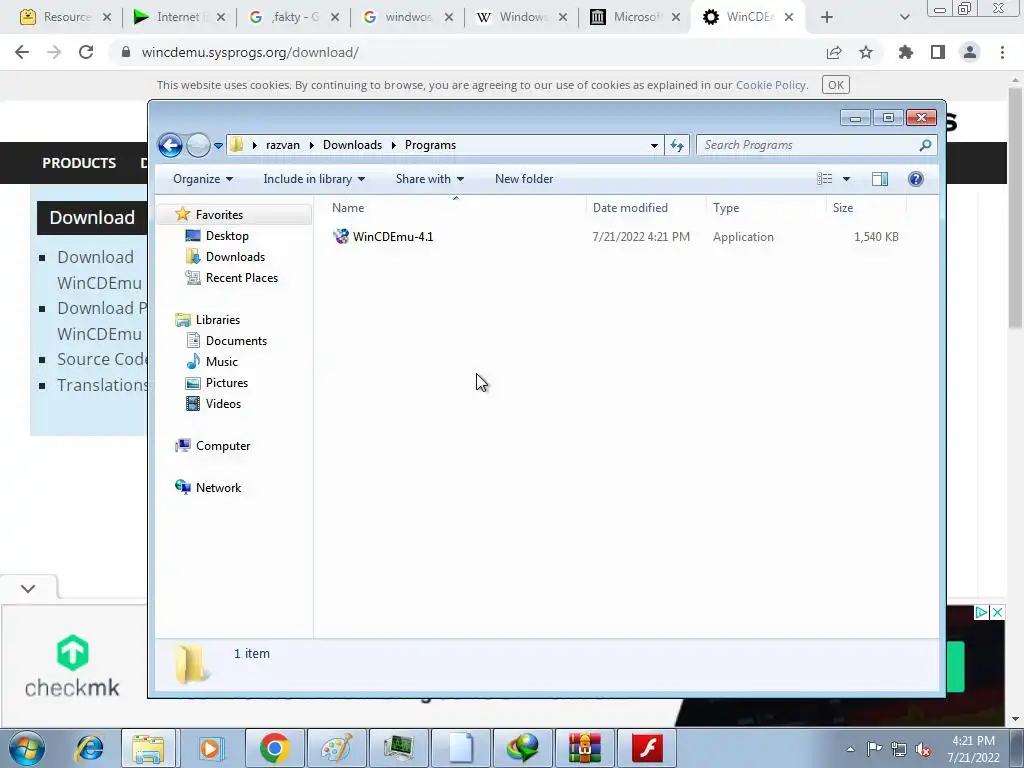The height and width of the screenshot is (768, 1024).
Task: Collapse the Chrome downloads bar chevron
Action: (28, 588)
